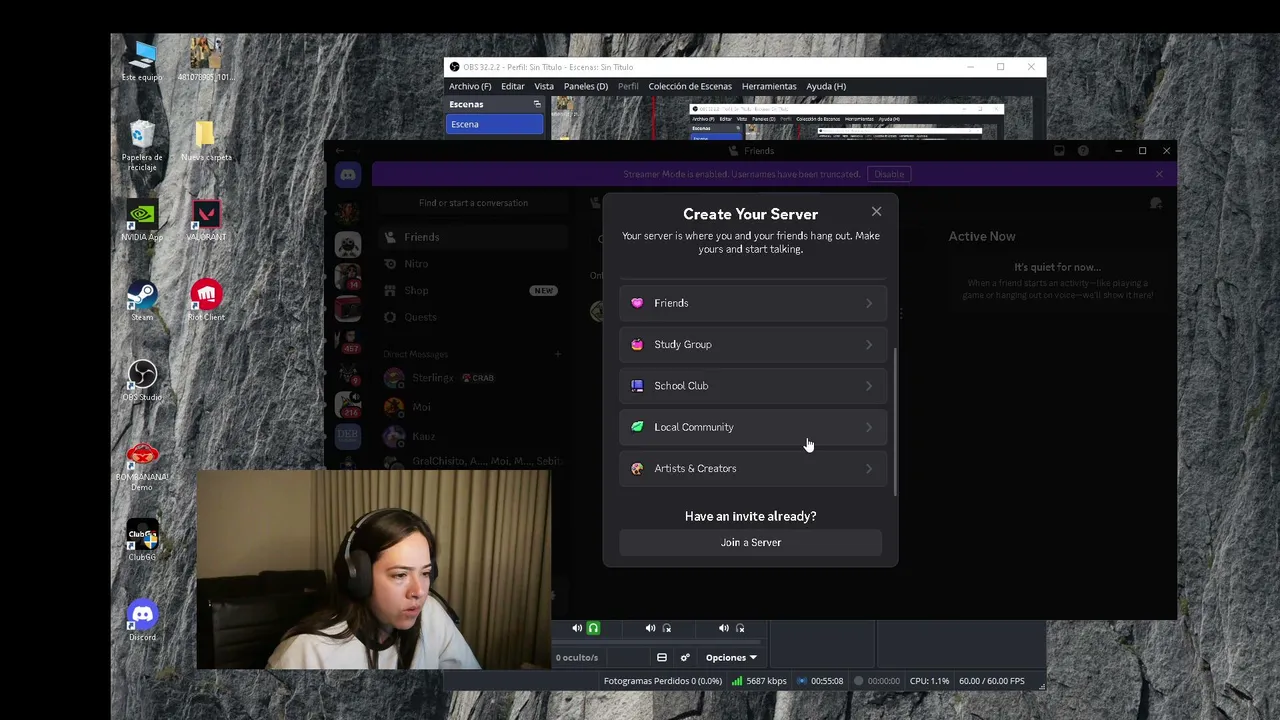The width and height of the screenshot is (1280, 720).
Task: Open the Este equipo desktop icon
Action: (x=142, y=61)
